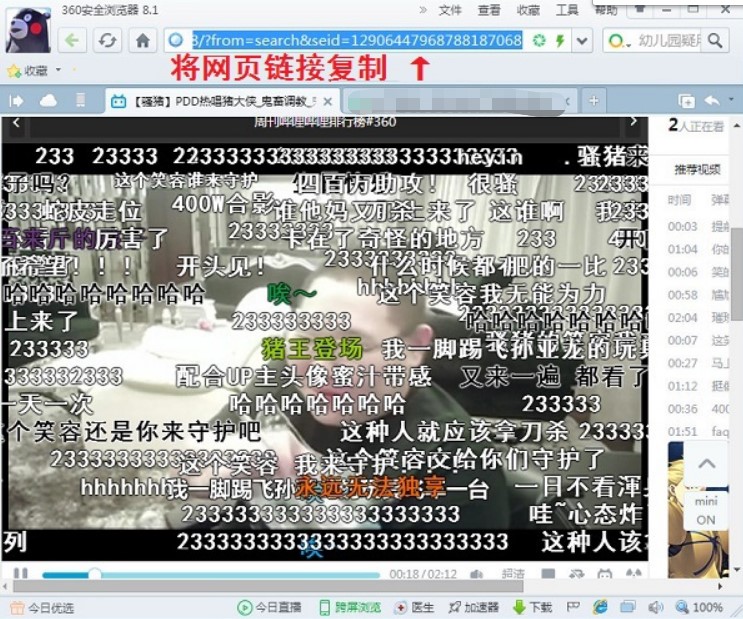Click the site identity icon in address bar
The width and height of the screenshot is (743, 619).
click(176, 40)
